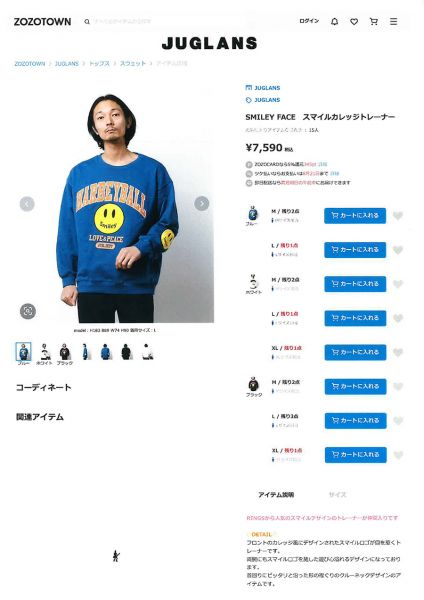Favorite the blue M size item heart
Screen dimensions: 424x600
coord(398,216)
